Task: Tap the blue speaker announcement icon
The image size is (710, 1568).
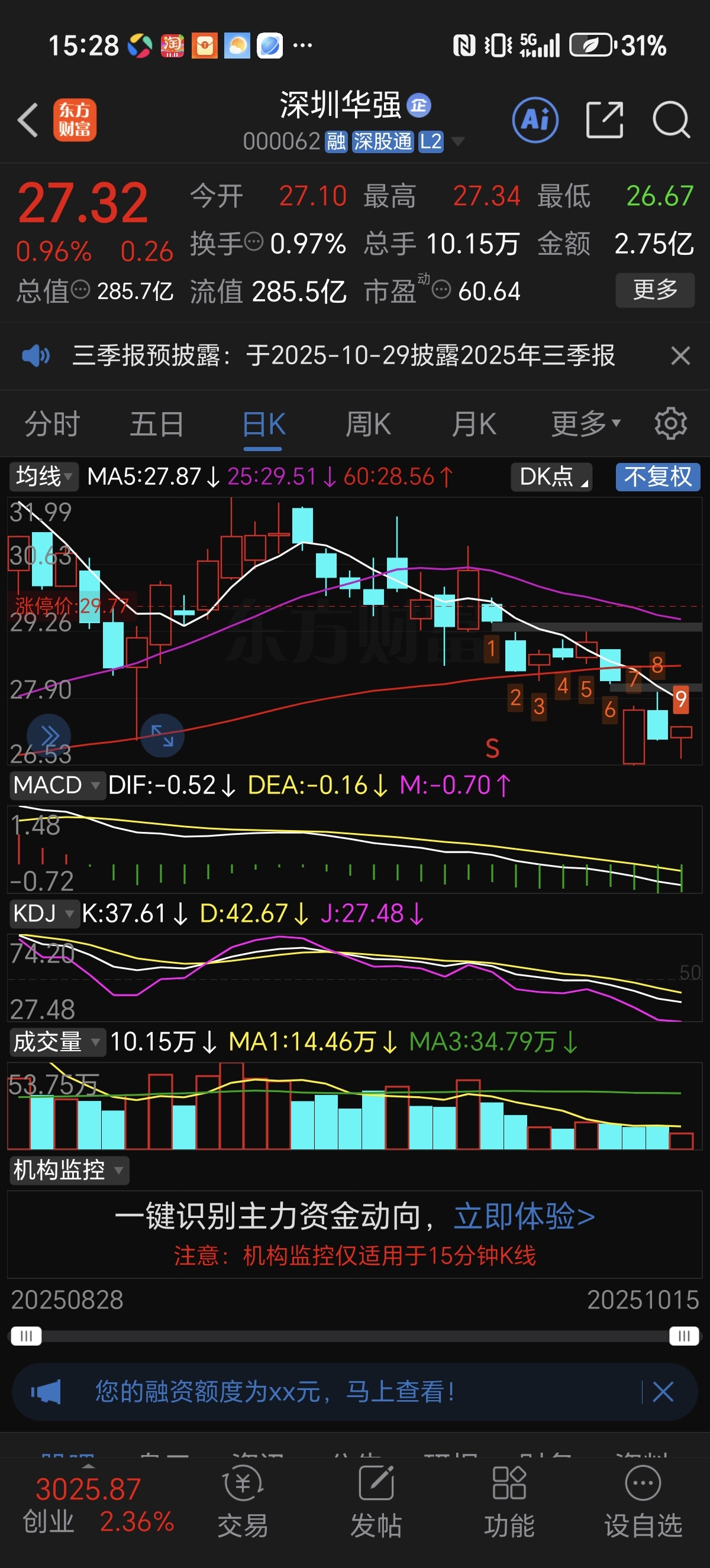Action: tap(36, 355)
